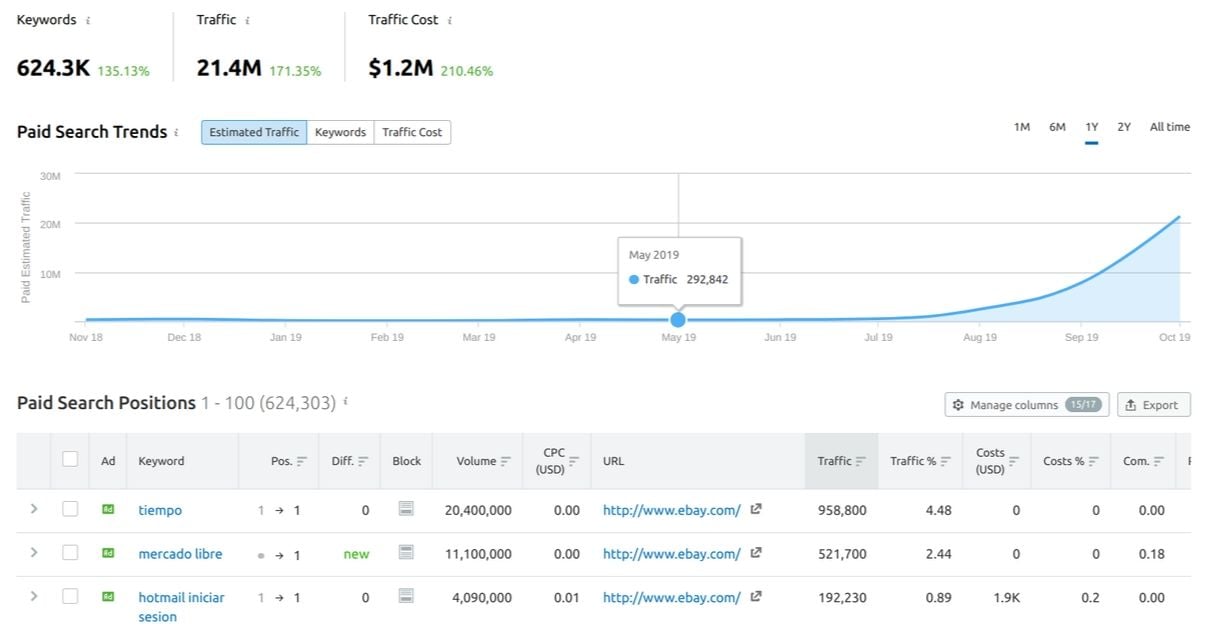This screenshot has width=1206, height=635.
Task: Click the 20,400,000 volume value
Action: (x=478, y=510)
